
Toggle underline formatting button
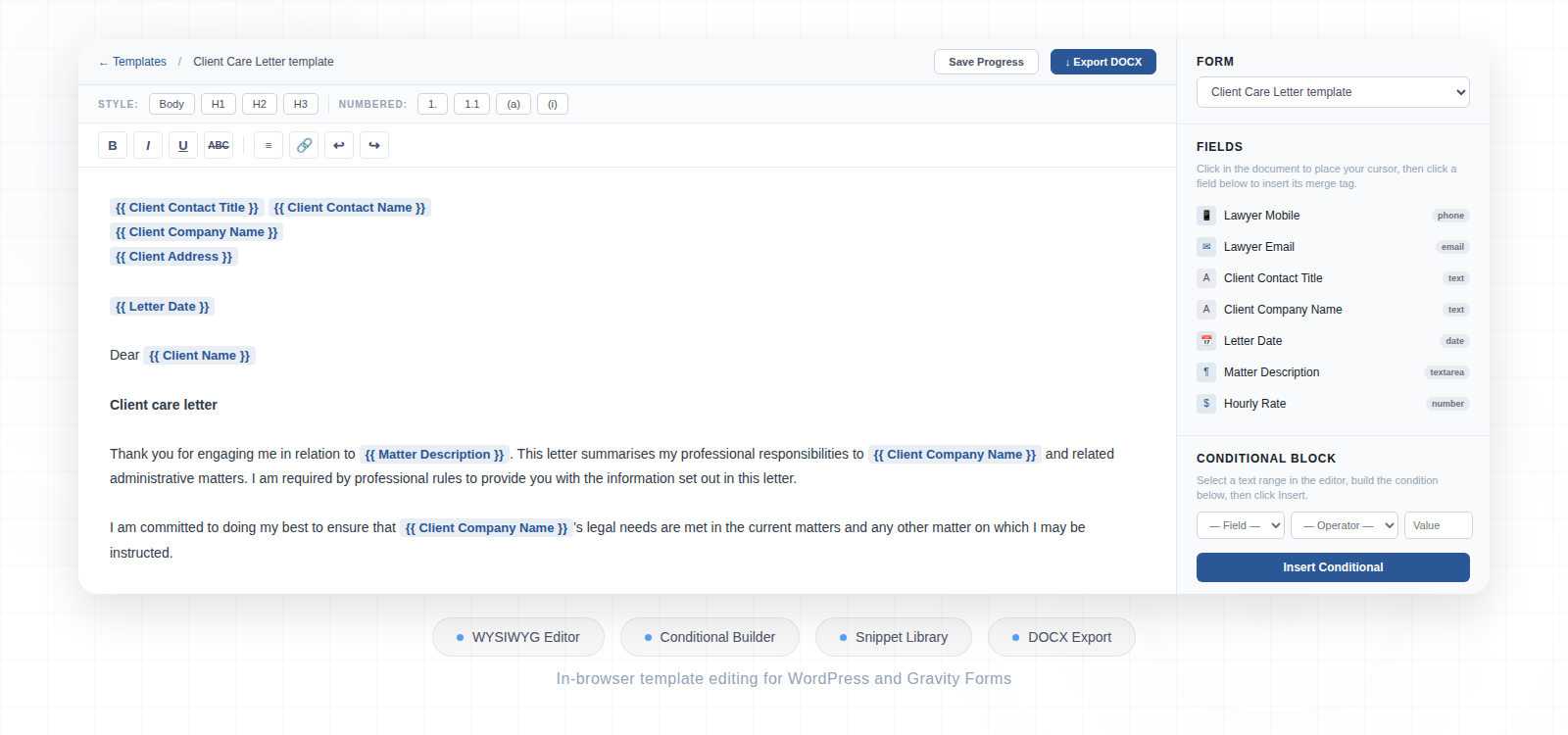tap(183, 145)
